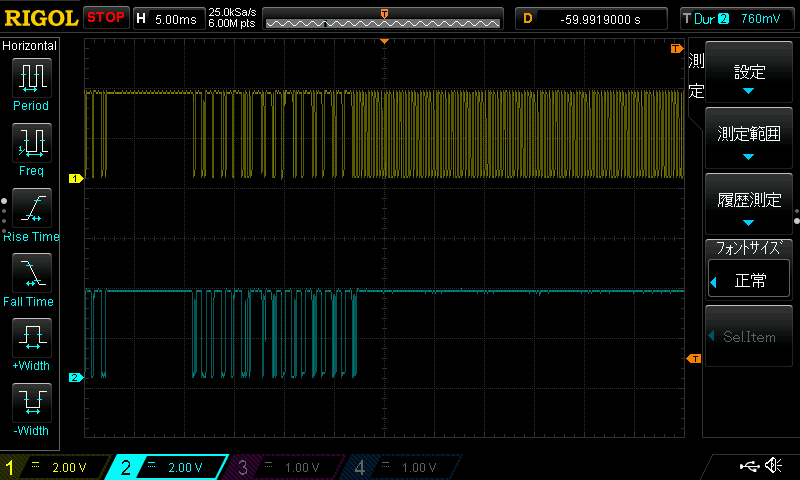
Task: Change フォントサイズ from 正常
Action: (748, 280)
